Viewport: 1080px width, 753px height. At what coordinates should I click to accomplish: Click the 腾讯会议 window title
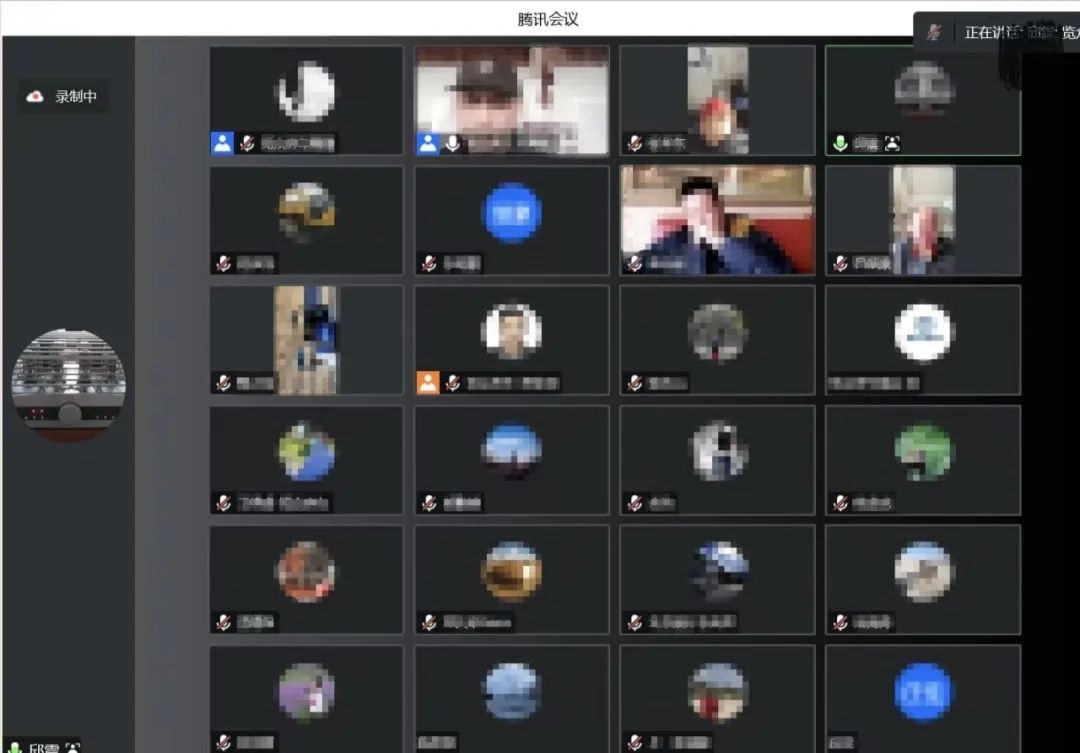coord(548,18)
